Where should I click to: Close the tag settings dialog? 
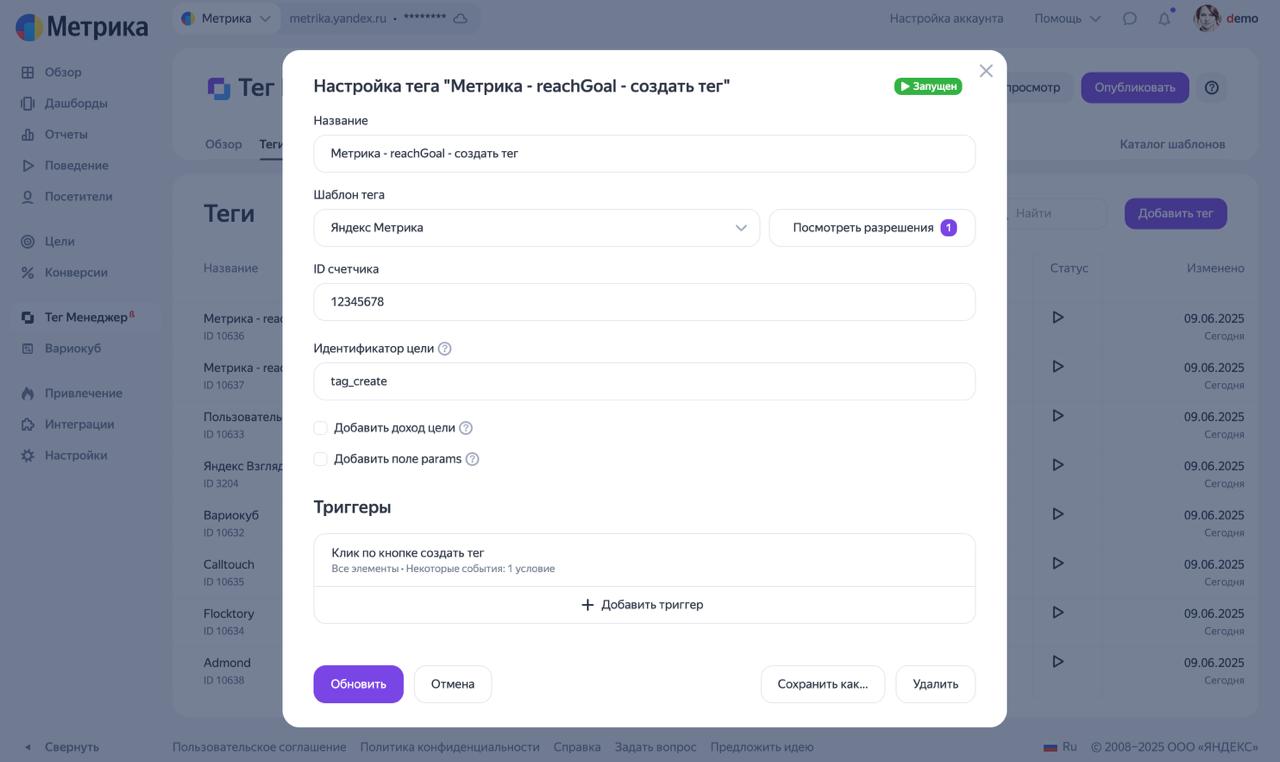coord(986,71)
